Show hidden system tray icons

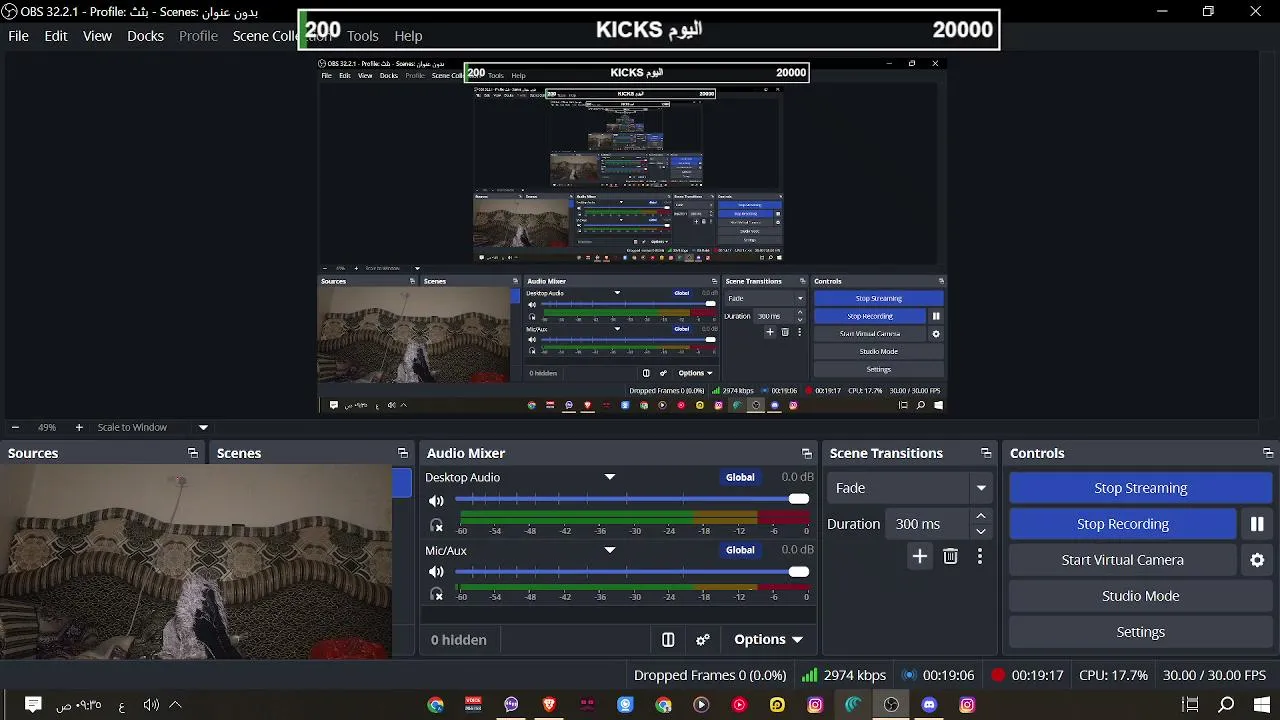pos(175,705)
